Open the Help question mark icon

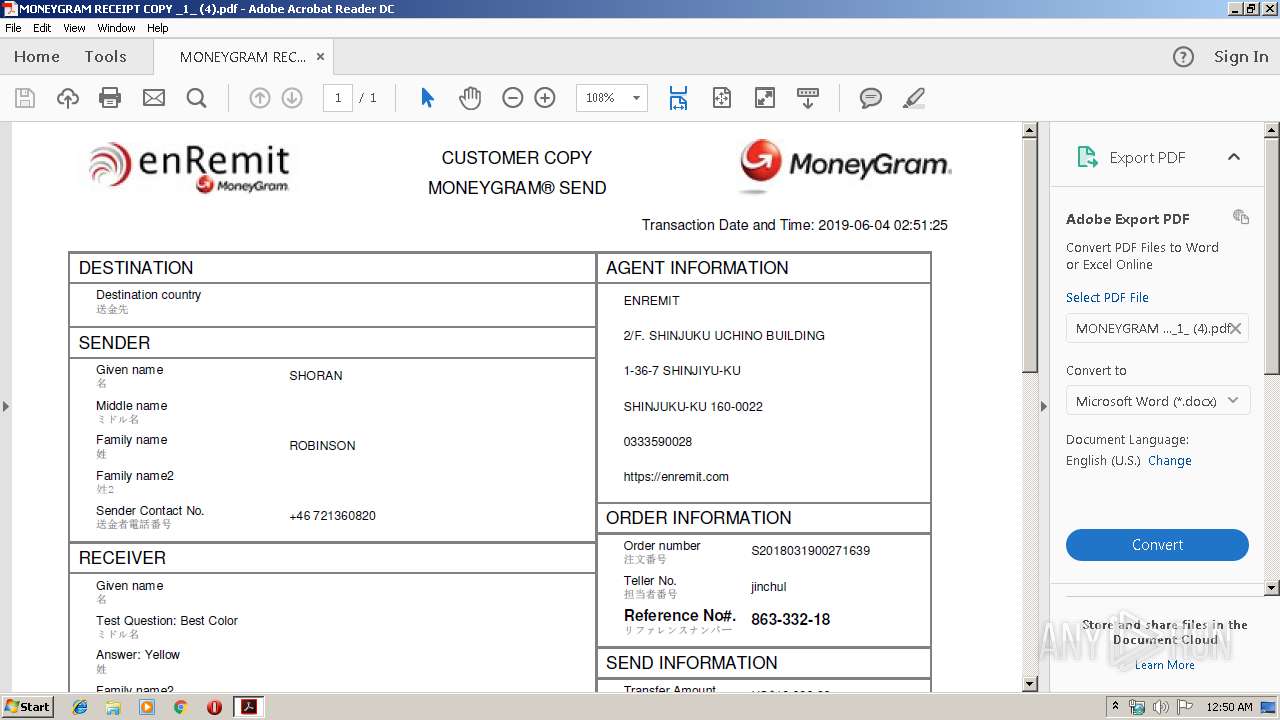pos(1183,57)
